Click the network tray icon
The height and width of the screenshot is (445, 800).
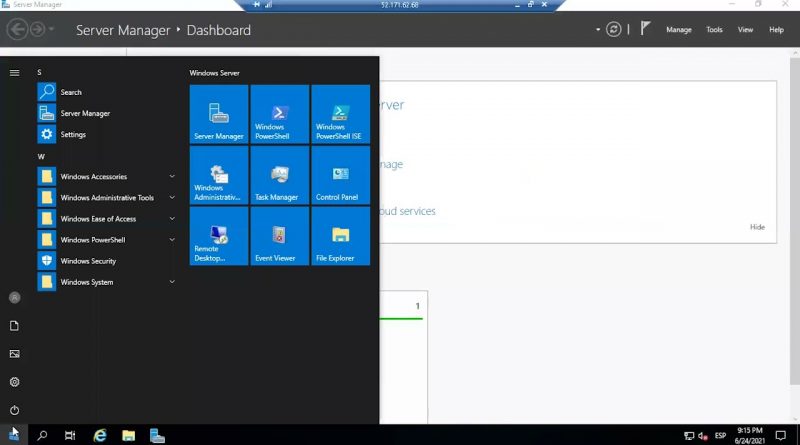coord(689,436)
